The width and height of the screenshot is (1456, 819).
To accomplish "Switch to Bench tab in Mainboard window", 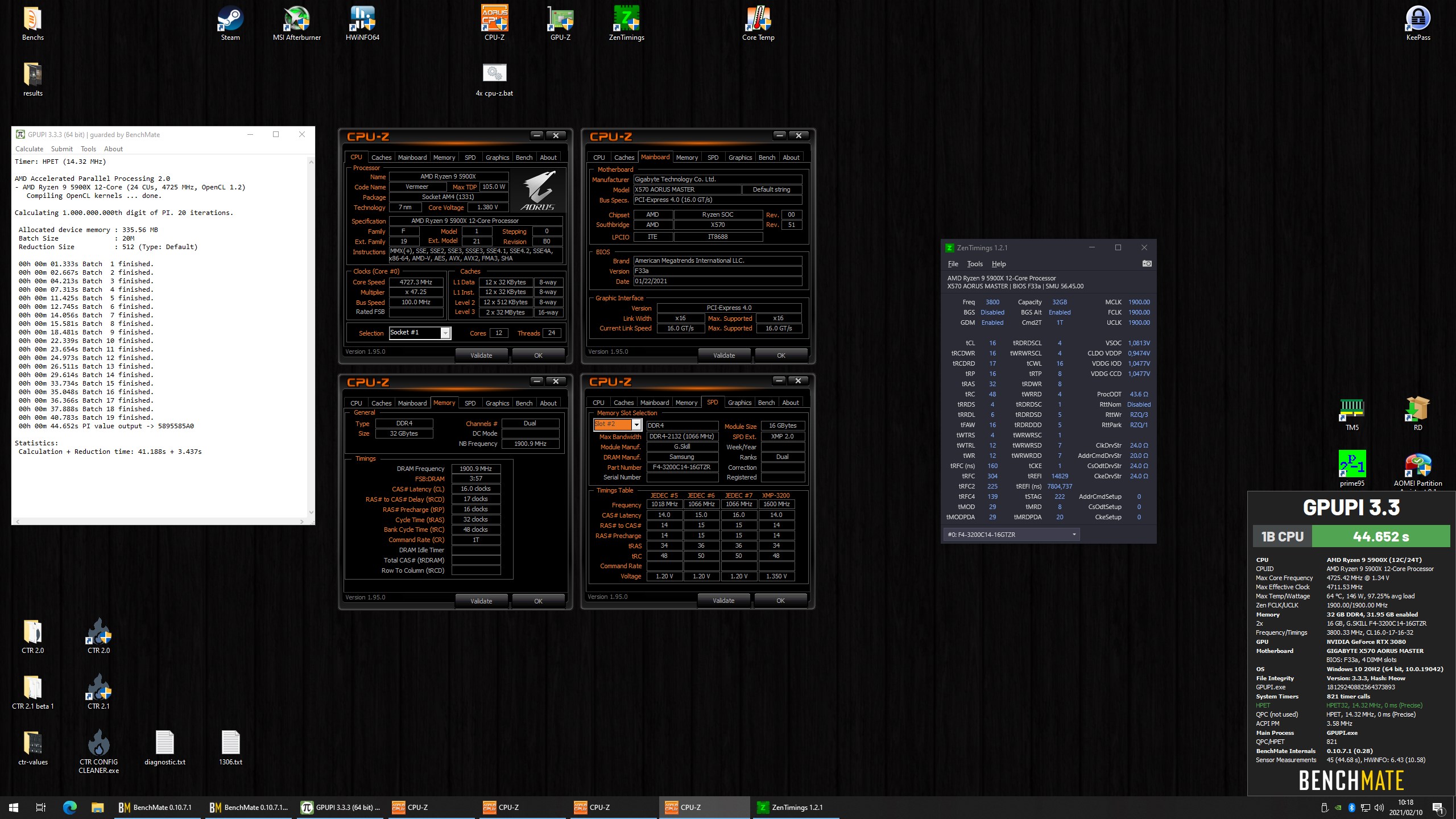I will 767,158.
